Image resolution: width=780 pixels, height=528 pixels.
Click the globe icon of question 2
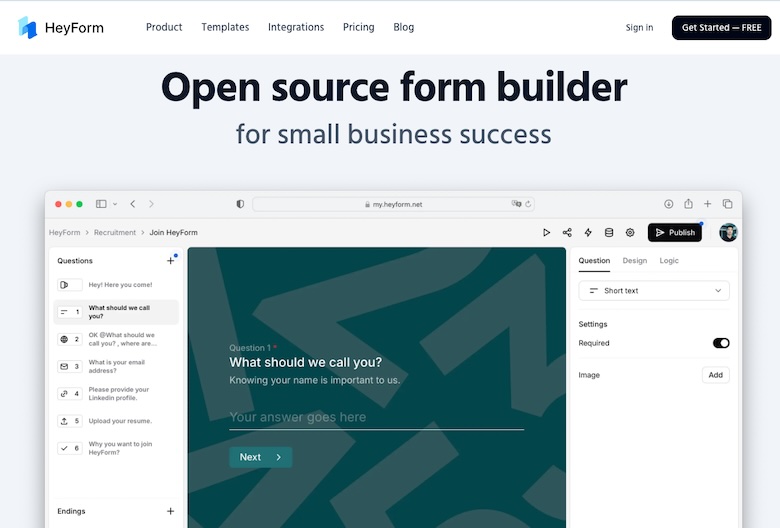point(64,339)
